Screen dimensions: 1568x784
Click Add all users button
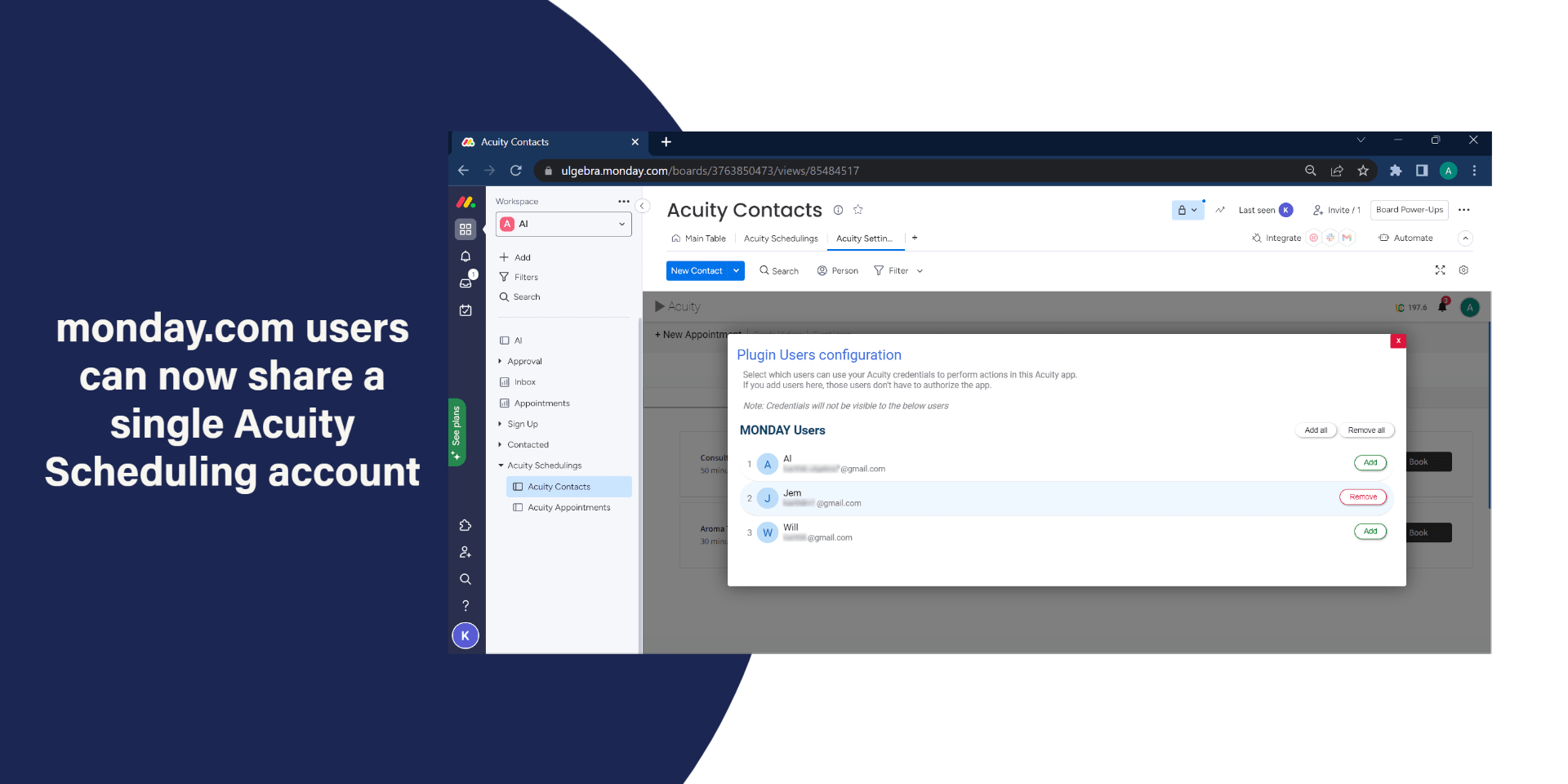pyautogui.click(x=1316, y=430)
